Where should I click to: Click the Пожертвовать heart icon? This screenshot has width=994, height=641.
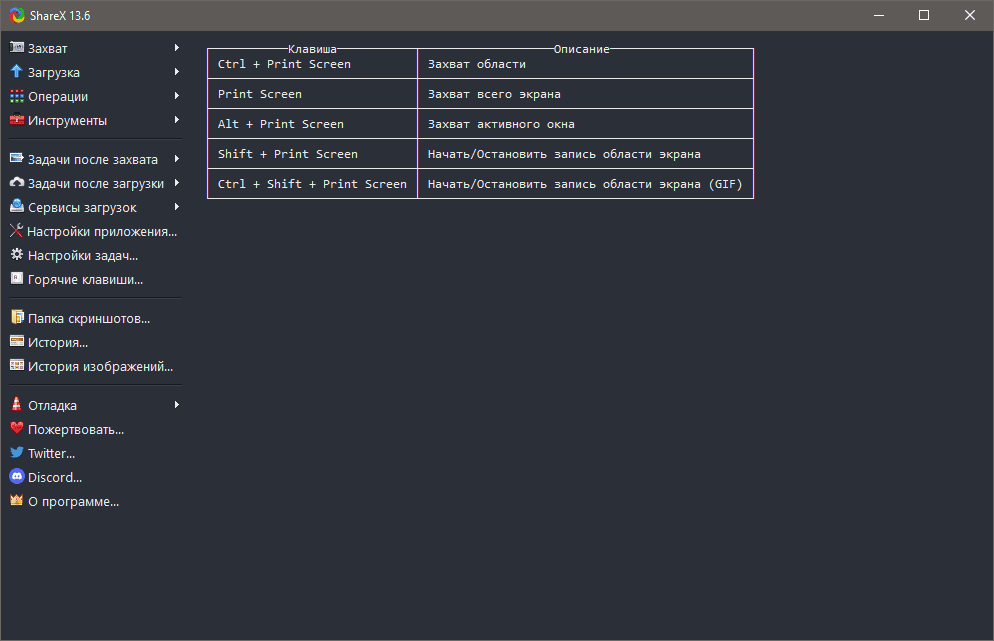[x=17, y=429]
